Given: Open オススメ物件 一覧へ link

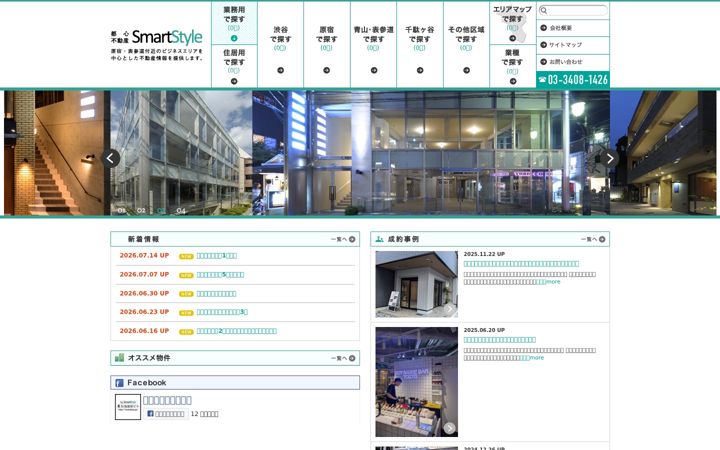Looking at the screenshot, I should point(343,358).
